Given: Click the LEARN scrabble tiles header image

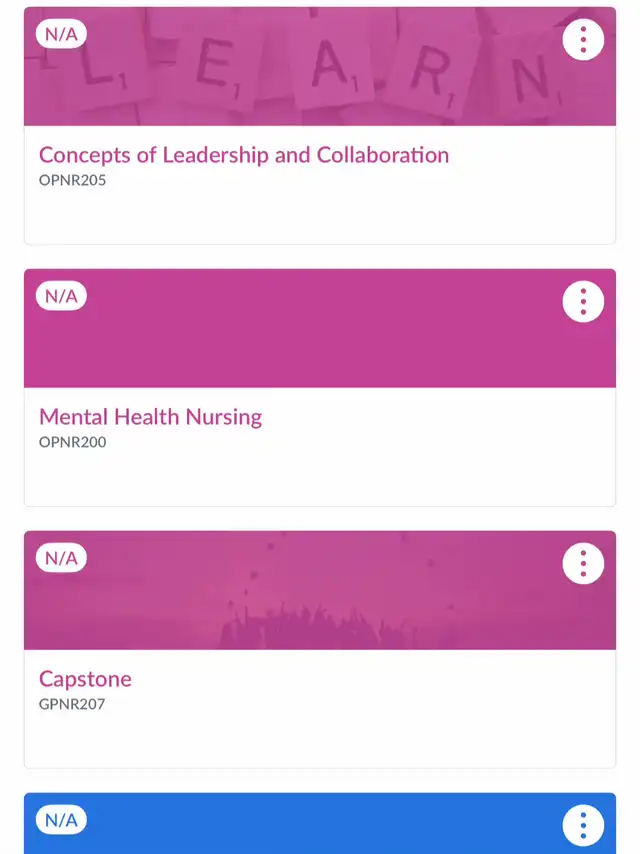Looking at the screenshot, I should (x=320, y=66).
